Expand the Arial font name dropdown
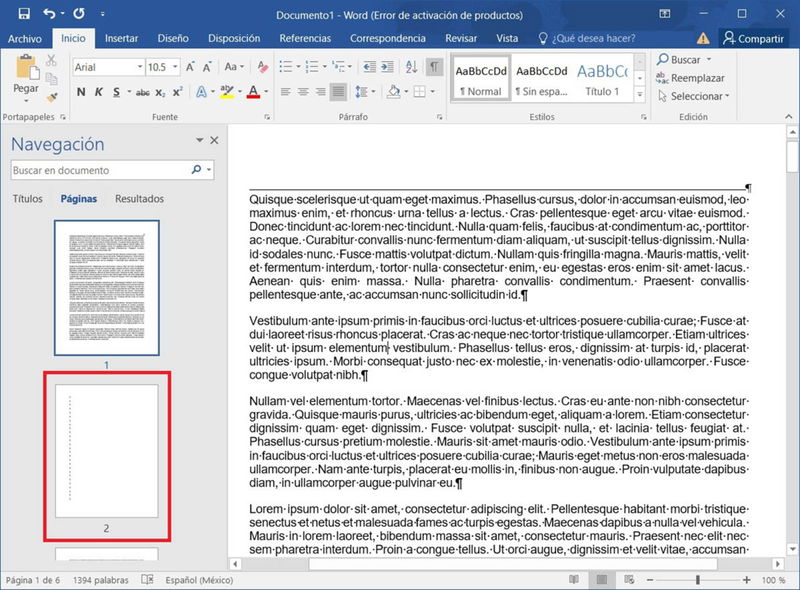 coord(139,66)
